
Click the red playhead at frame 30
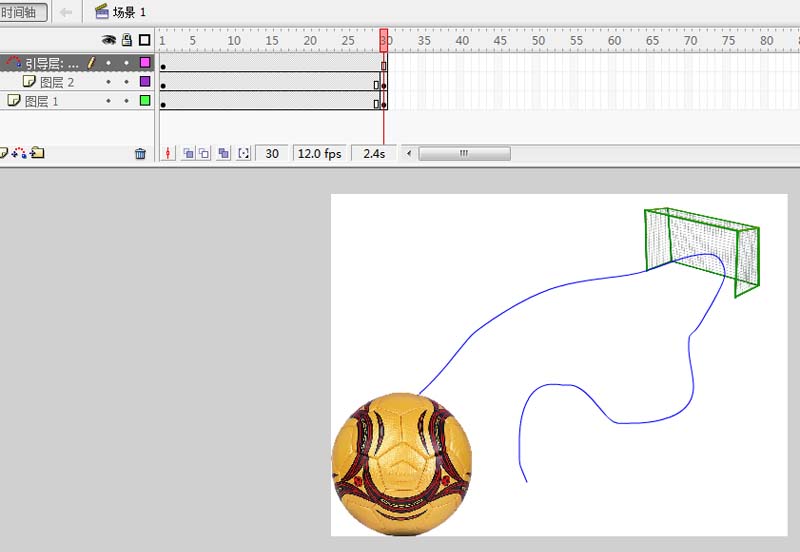click(384, 40)
